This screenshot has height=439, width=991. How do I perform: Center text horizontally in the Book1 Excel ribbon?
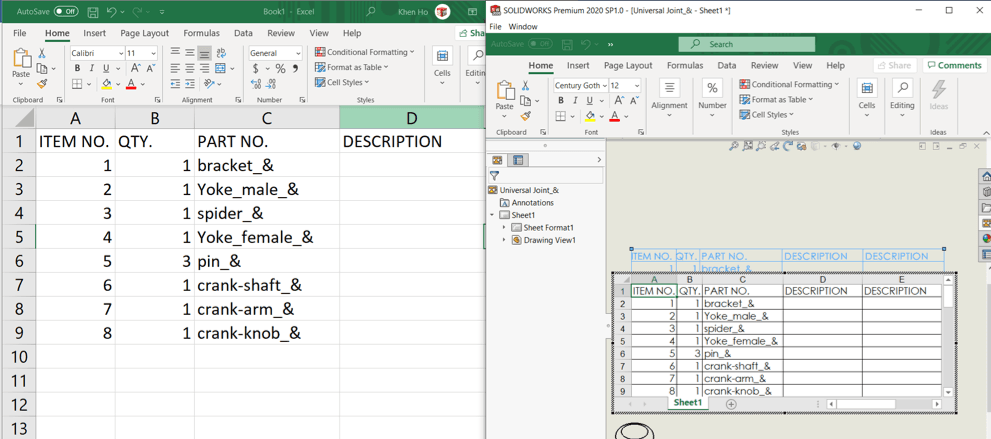(189, 68)
